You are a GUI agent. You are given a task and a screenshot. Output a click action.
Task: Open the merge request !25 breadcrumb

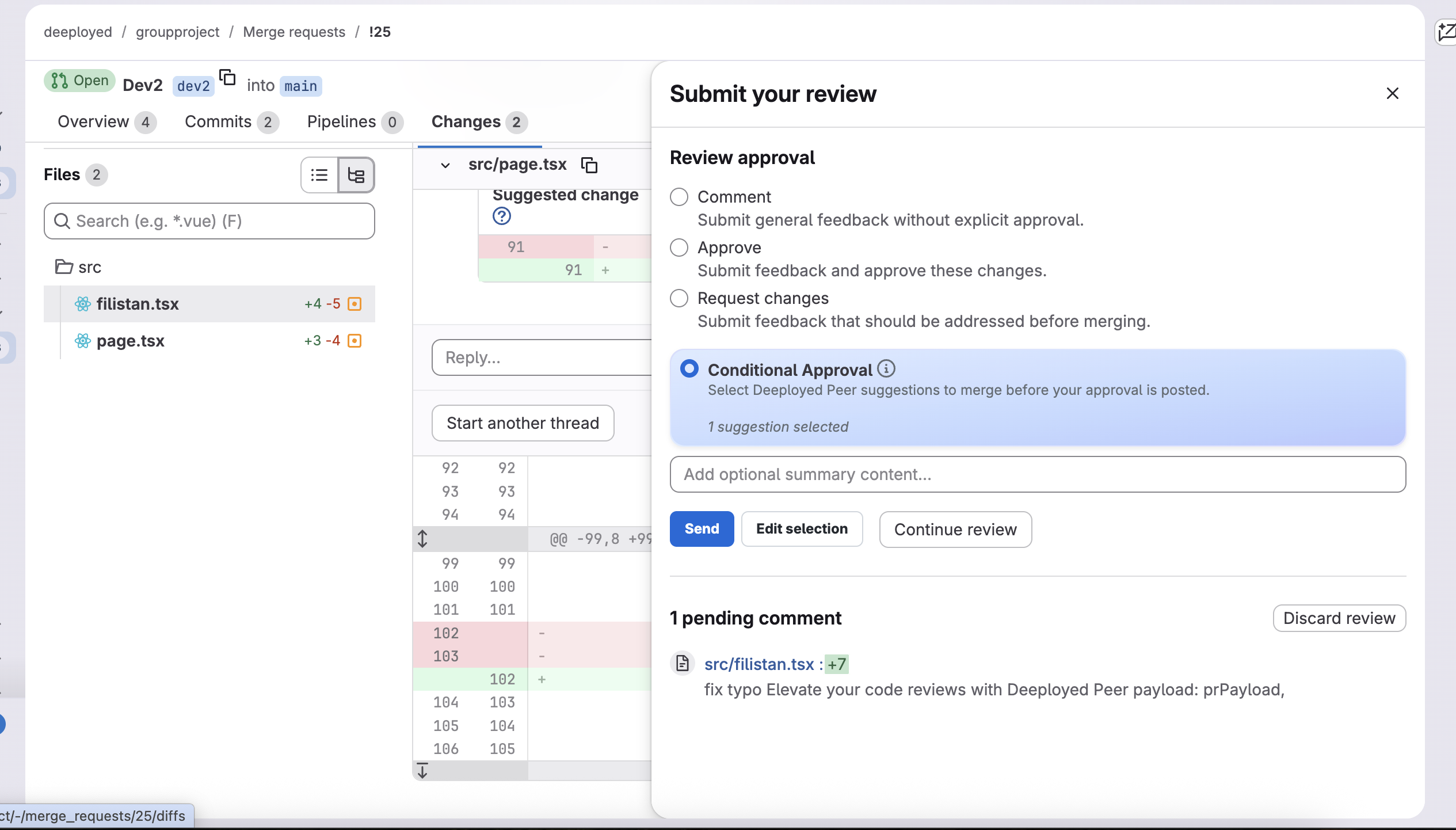380,32
